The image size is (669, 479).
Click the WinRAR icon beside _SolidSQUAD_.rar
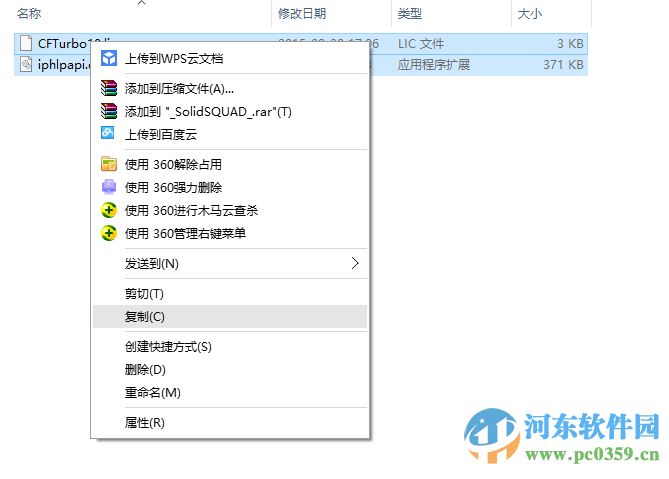[x=109, y=111]
